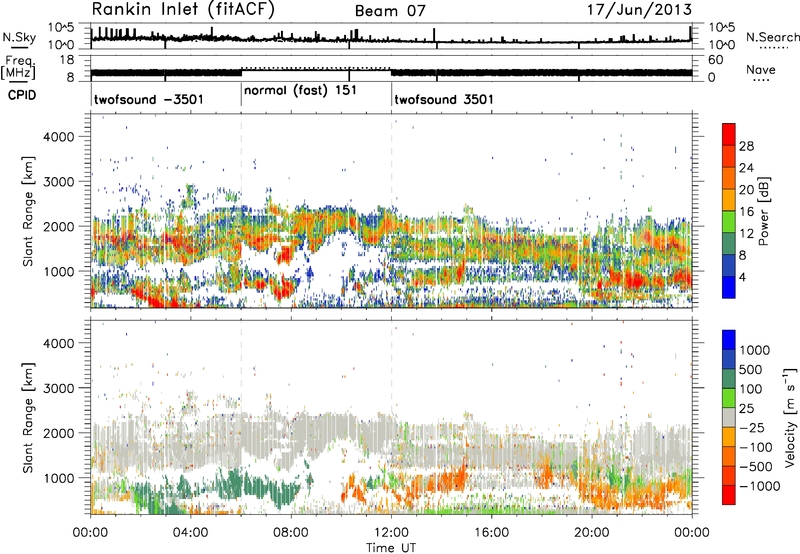Select the 'Beam 07' header label
Image resolution: width=800 pixels, height=554 pixels.
[x=389, y=11]
